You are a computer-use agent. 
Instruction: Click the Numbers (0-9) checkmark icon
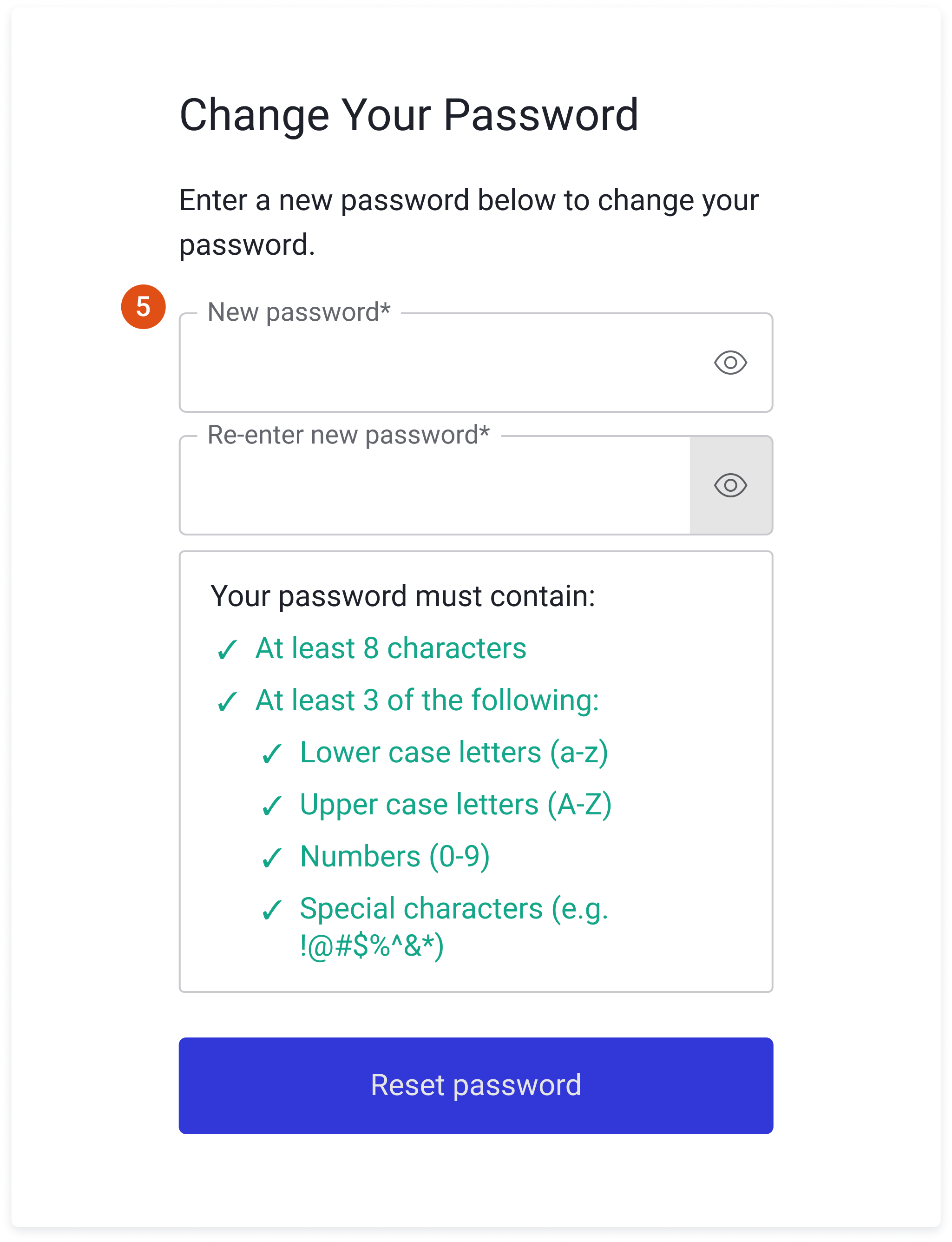272,858
